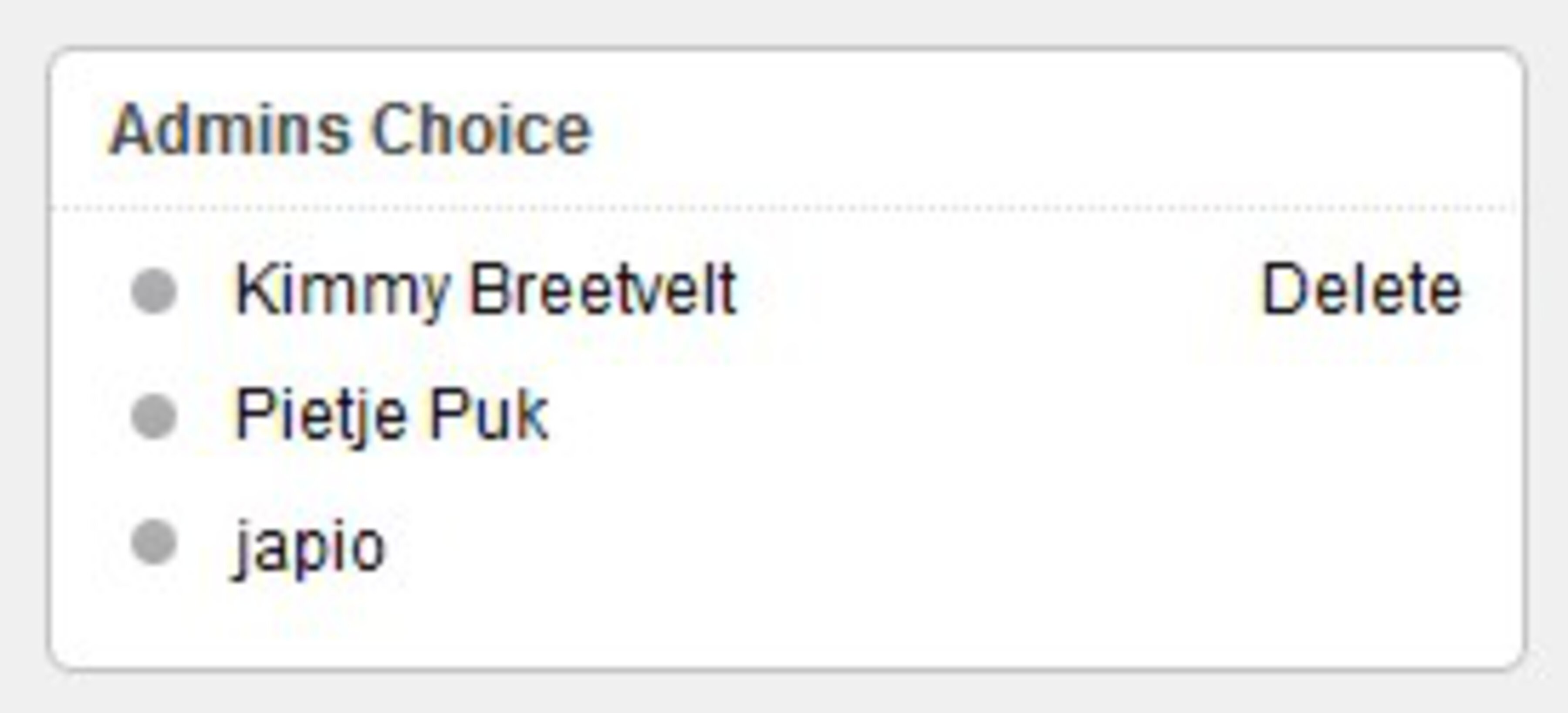The image size is (1568, 713).
Task: Click blank row area right of japio
Action: [x=913, y=543]
